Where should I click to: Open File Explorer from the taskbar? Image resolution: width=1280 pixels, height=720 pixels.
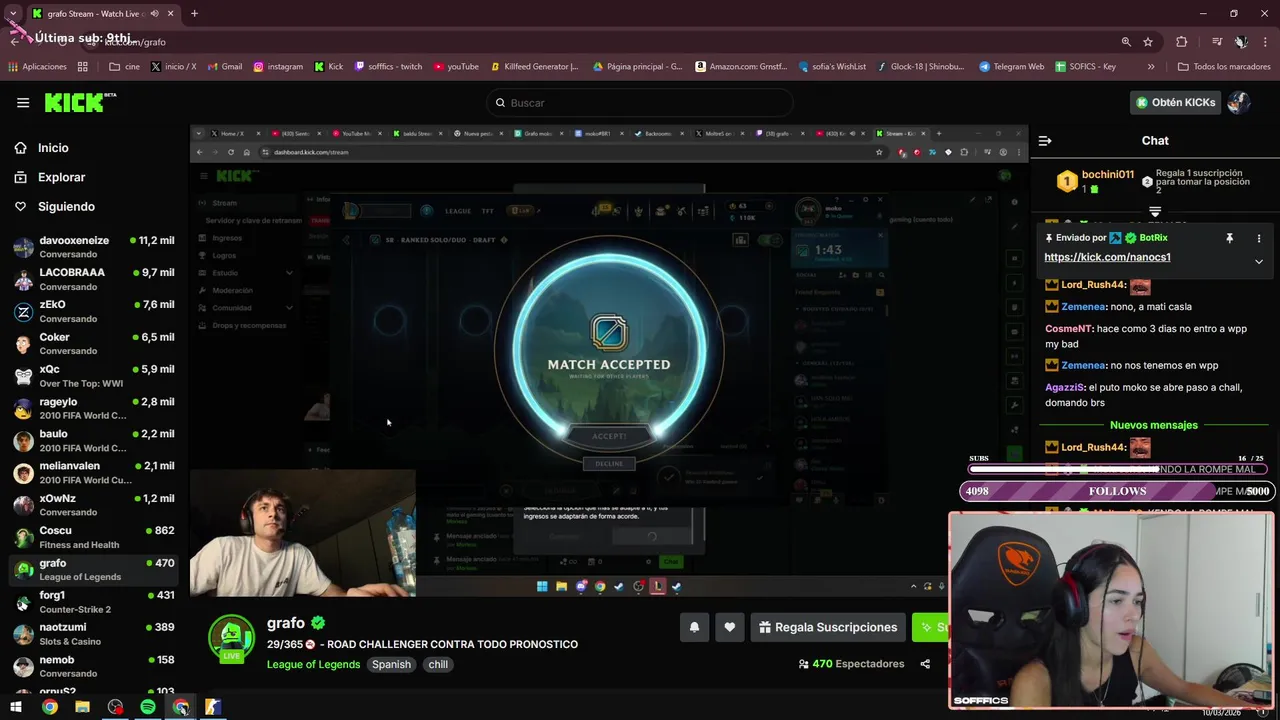tap(82, 707)
